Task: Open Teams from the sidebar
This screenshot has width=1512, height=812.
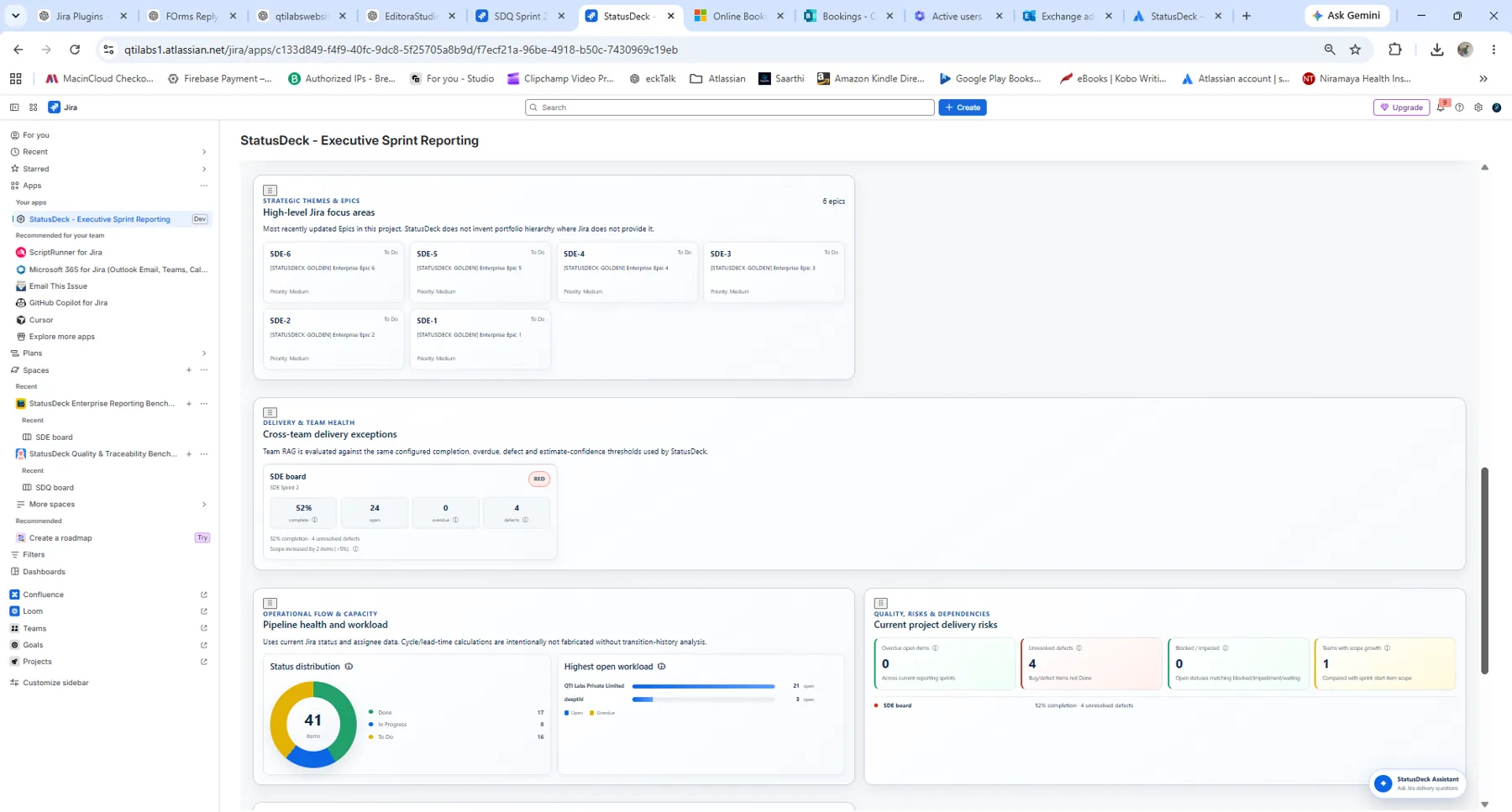Action: click(x=34, y=628)
